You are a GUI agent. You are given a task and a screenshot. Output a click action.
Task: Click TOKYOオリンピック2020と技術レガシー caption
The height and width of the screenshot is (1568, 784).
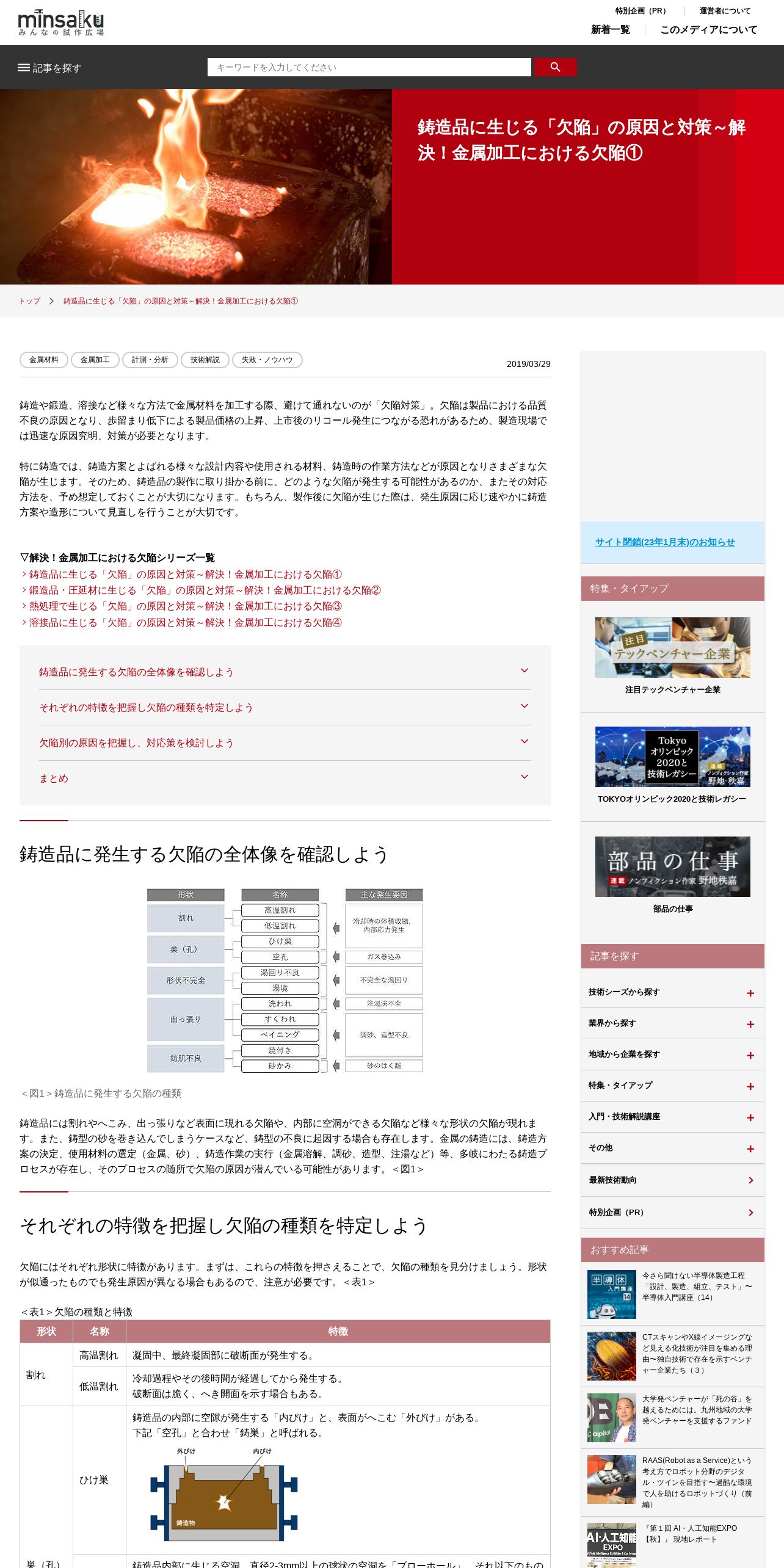(672, 799)
